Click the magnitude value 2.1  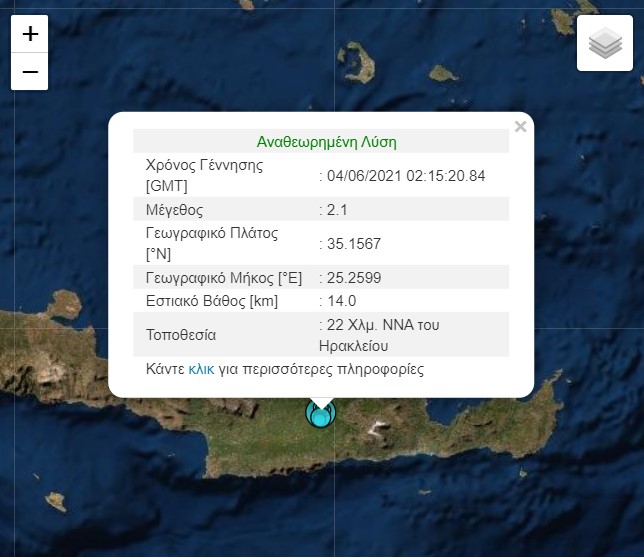(335, 210)
